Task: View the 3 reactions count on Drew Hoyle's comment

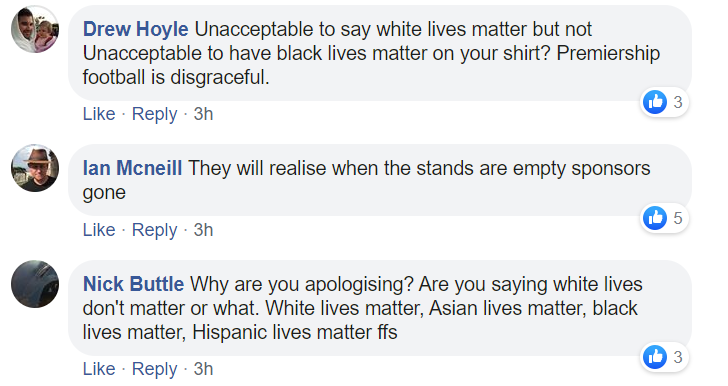Action: 678,102
